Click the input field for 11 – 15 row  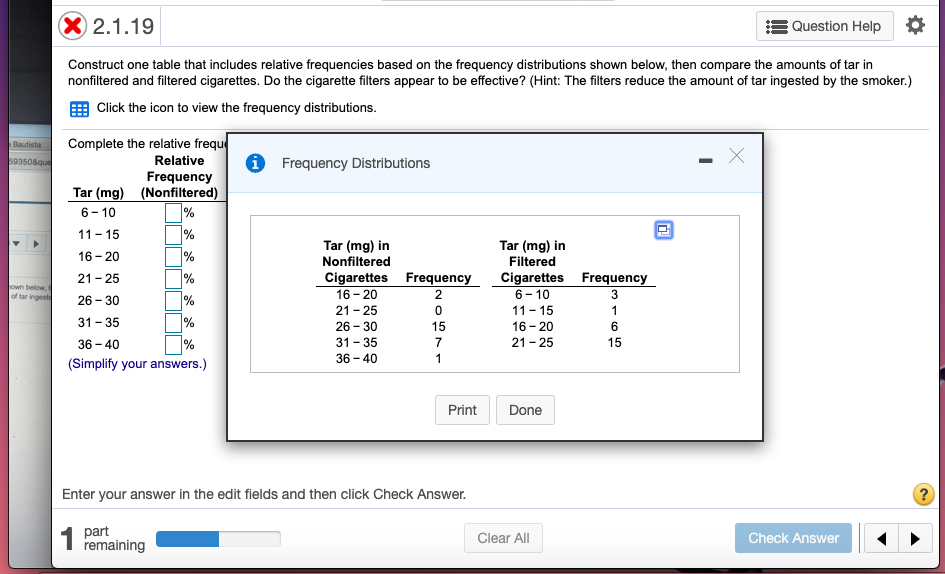pos(174,235)
